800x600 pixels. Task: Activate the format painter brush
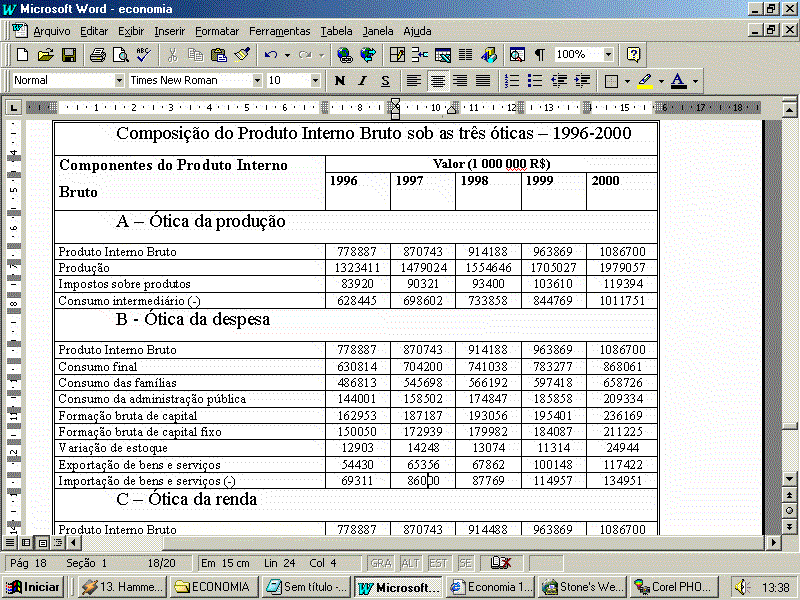242,55
